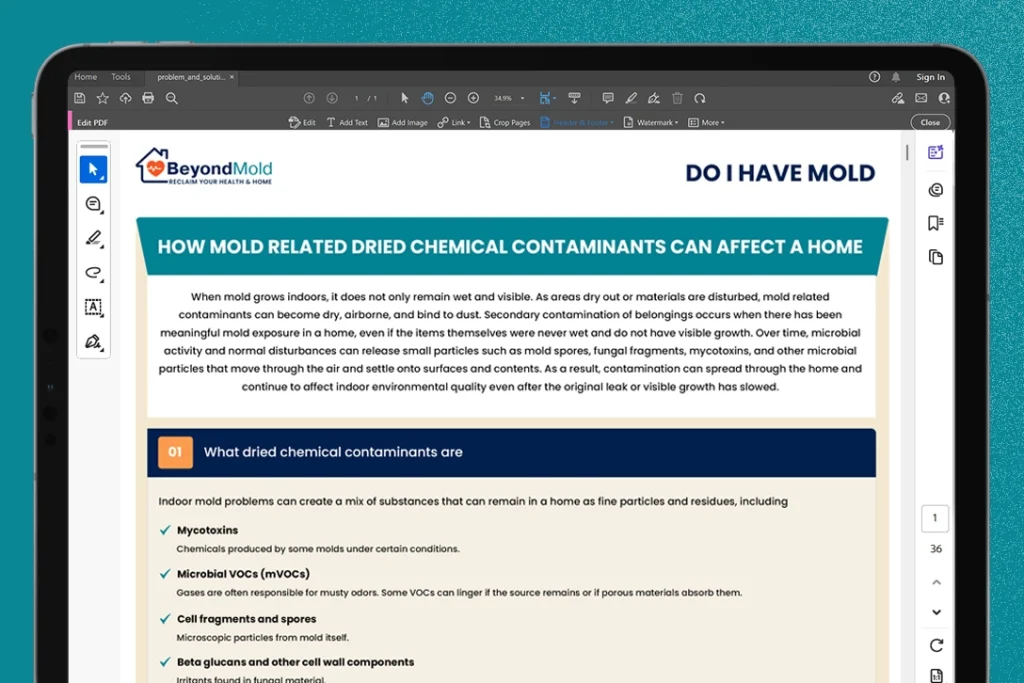Go to the next page arrow
The height and width of the screenshot is (683, 1024).
[x=332, y=99]
